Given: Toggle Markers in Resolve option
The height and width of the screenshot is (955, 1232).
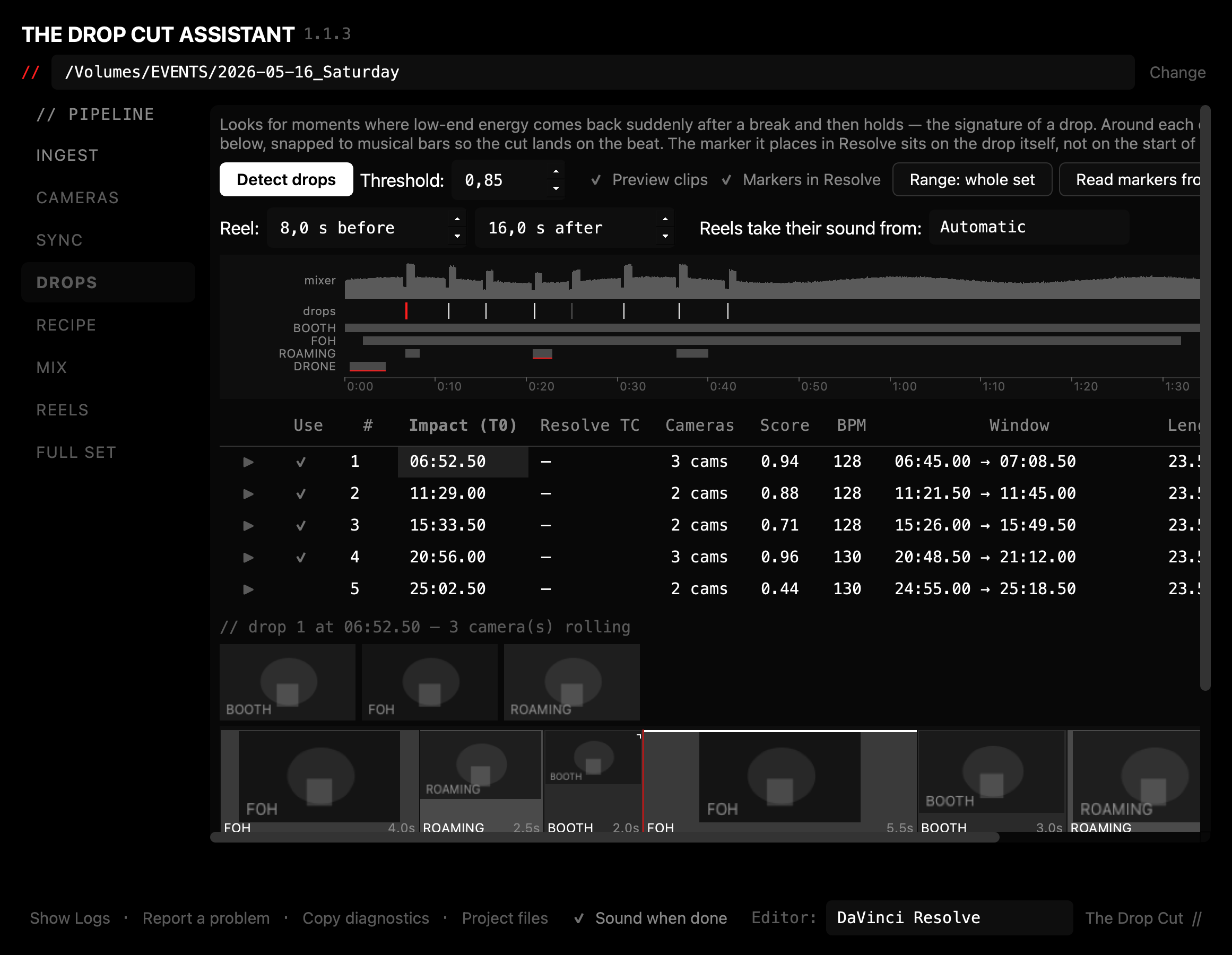Looking at the screenshot, I should pyautogui.click(x=801, y=180).
